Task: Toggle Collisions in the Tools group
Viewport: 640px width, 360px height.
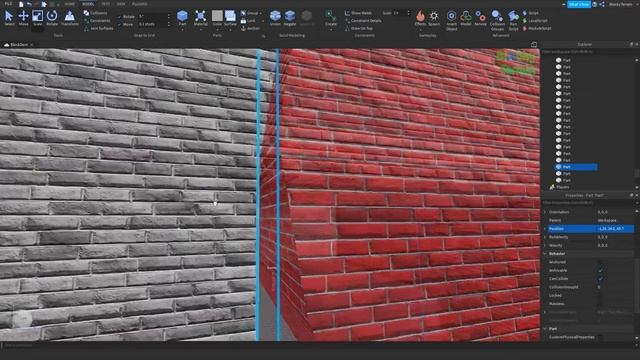Action: pos(96,13)
